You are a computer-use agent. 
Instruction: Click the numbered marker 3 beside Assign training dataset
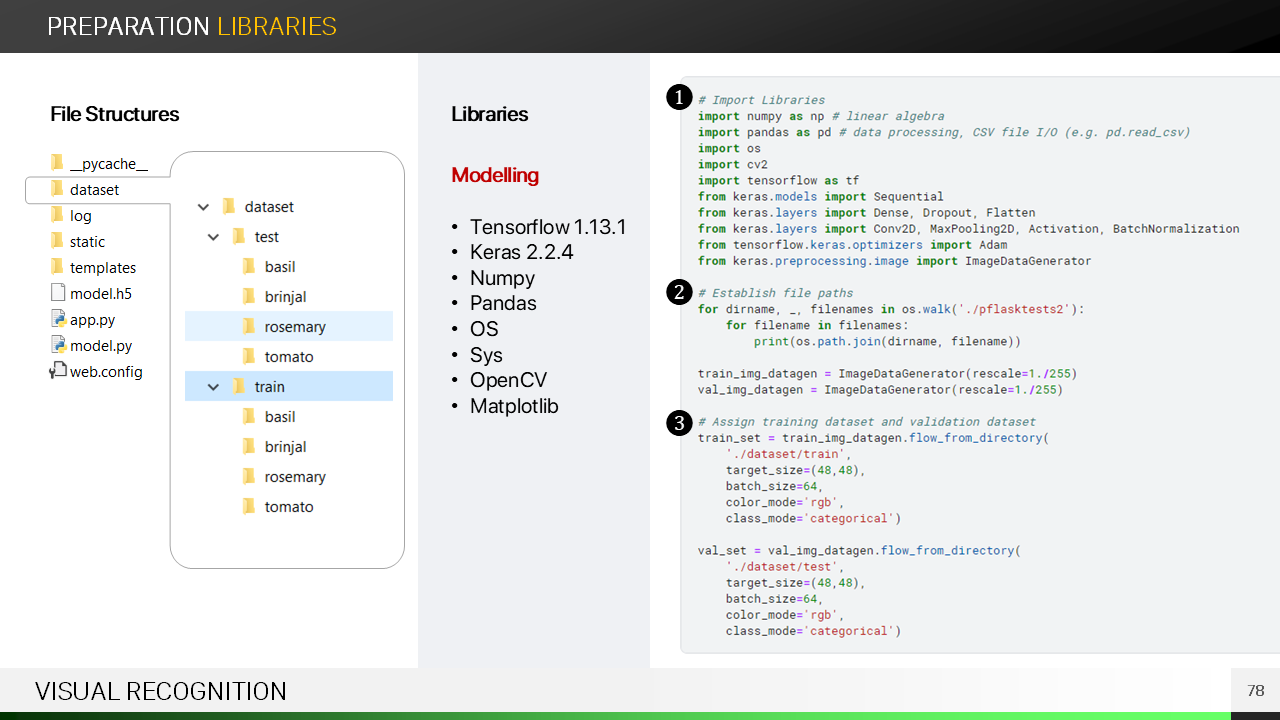679,423
